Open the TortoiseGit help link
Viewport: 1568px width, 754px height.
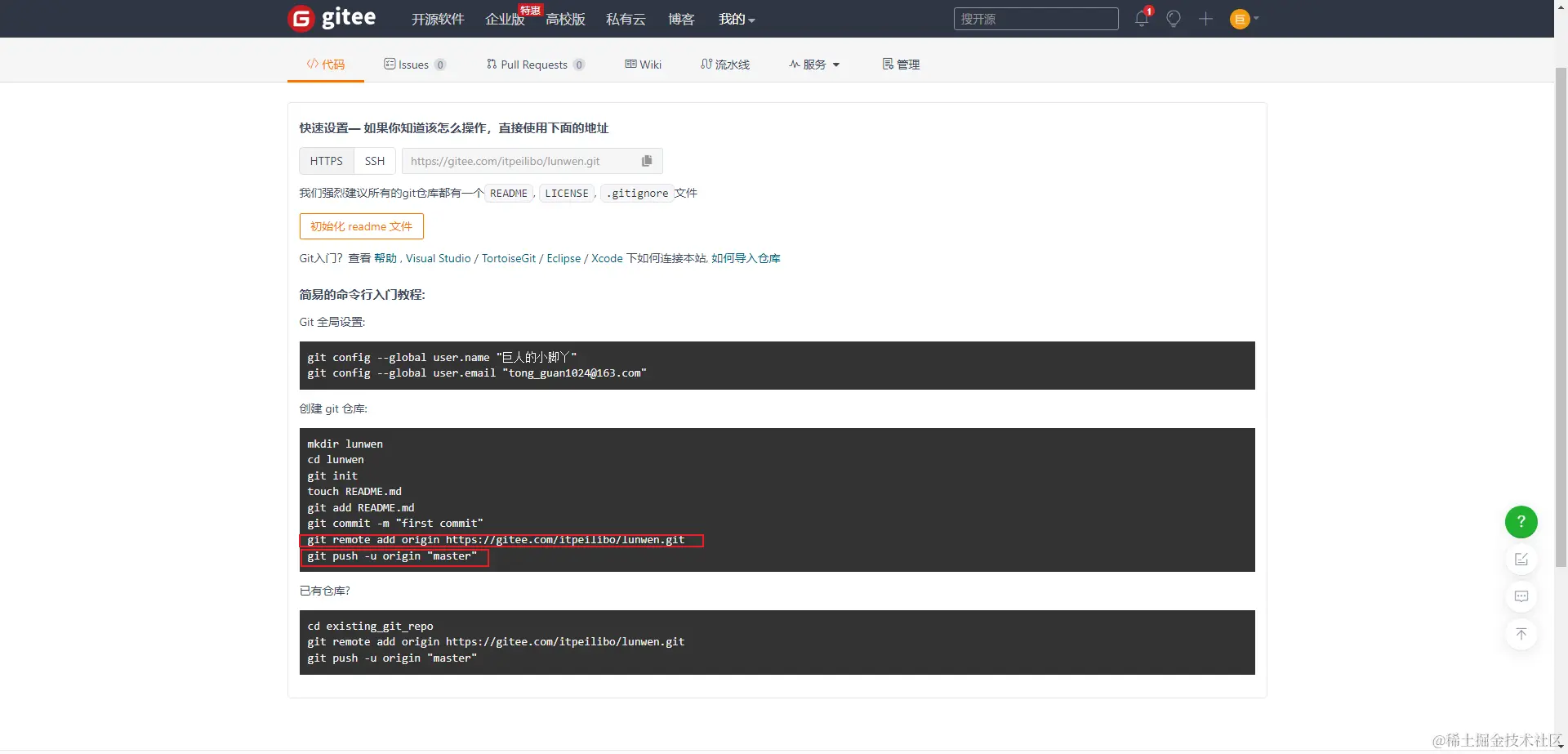[508, 258]
